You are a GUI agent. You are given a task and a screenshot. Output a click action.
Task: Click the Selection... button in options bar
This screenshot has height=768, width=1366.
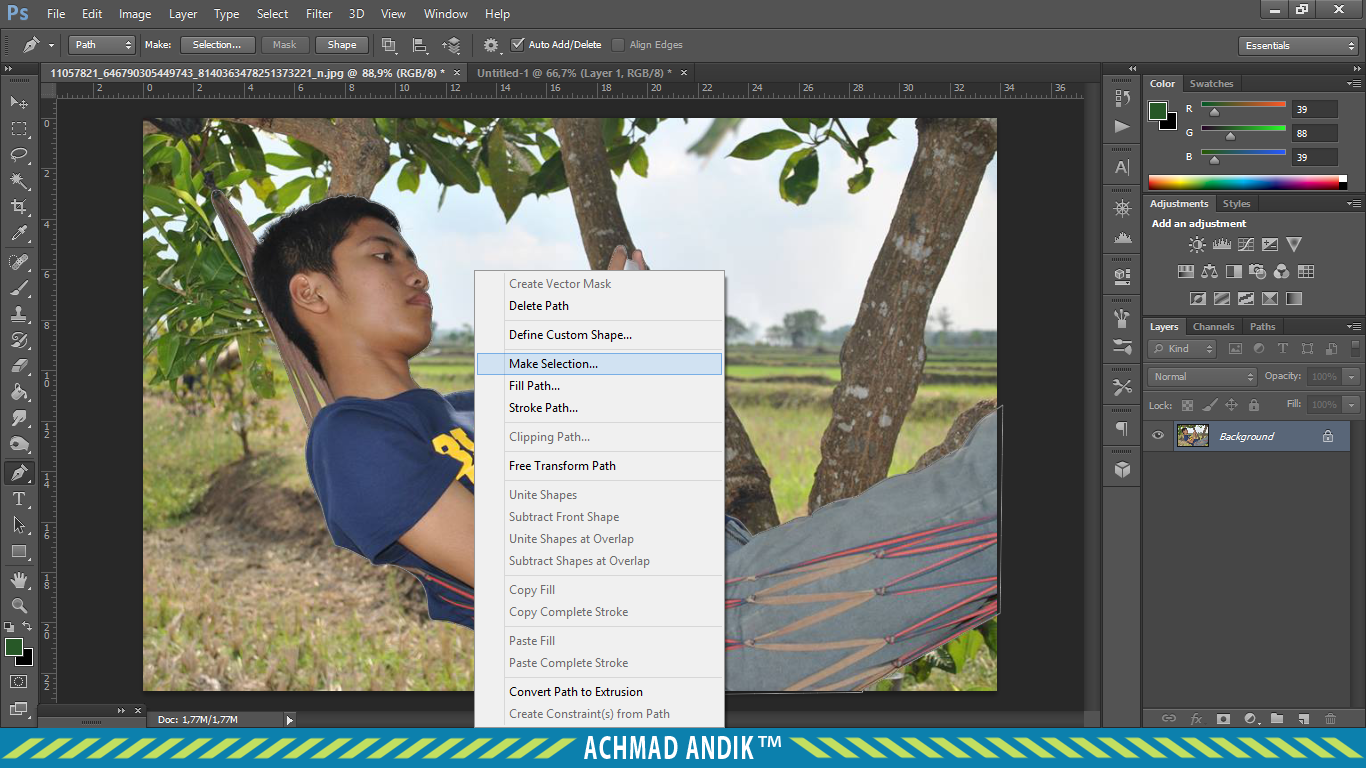pos(217,45)
